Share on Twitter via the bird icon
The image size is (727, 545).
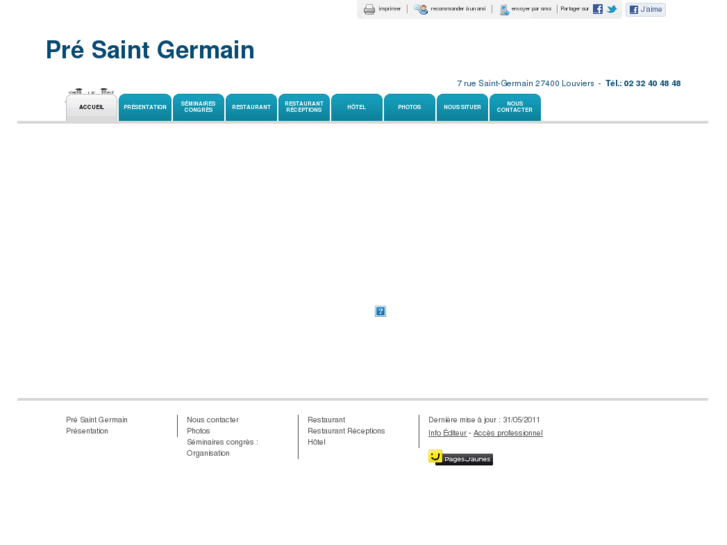pyautogui.click(x=612, y=9)
